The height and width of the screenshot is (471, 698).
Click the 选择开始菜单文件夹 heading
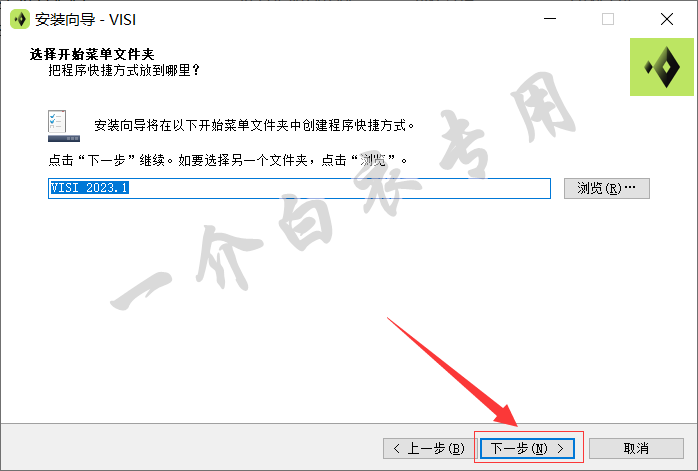click(x=92, y=54)
